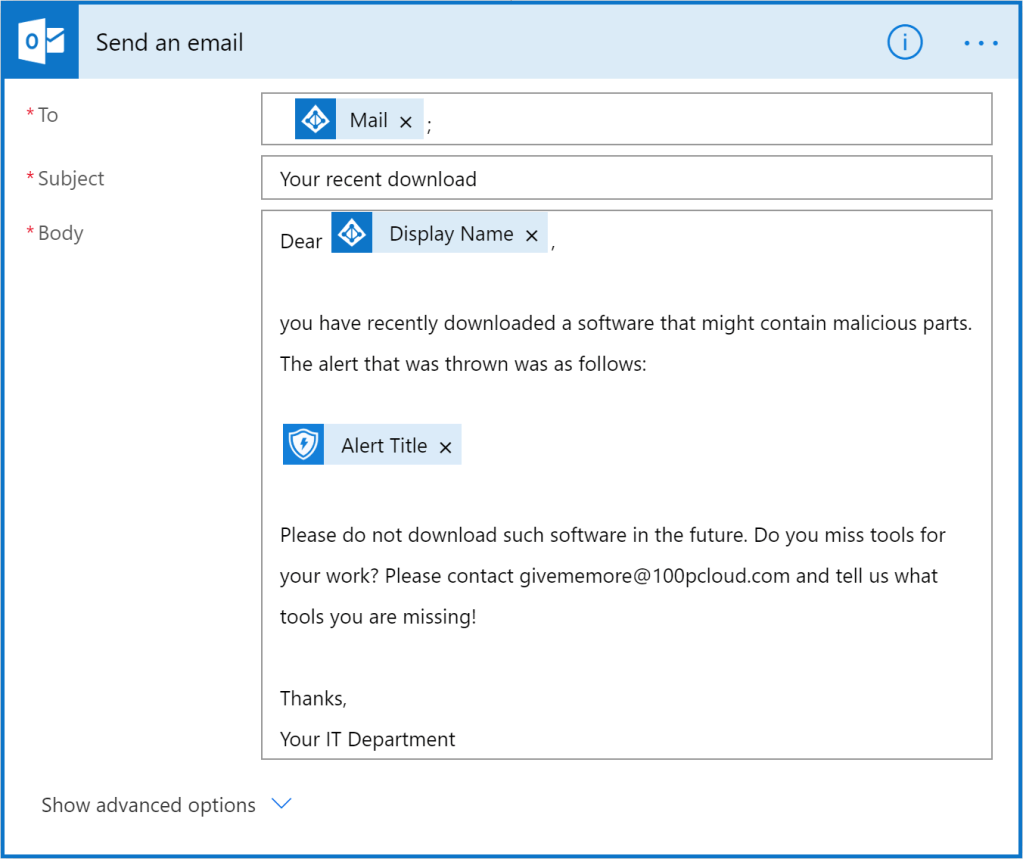This screenshot has height=859, width=1023.
Task: Expand advanced options using the chevron arrow
Action: coord(282,804)
